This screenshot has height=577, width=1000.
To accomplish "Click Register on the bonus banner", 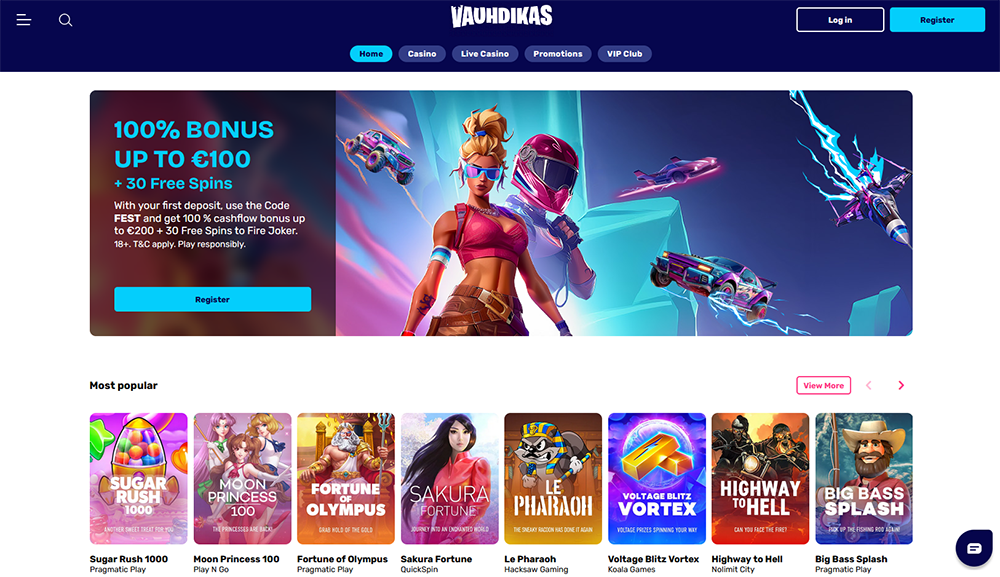I will coord(212,299).
